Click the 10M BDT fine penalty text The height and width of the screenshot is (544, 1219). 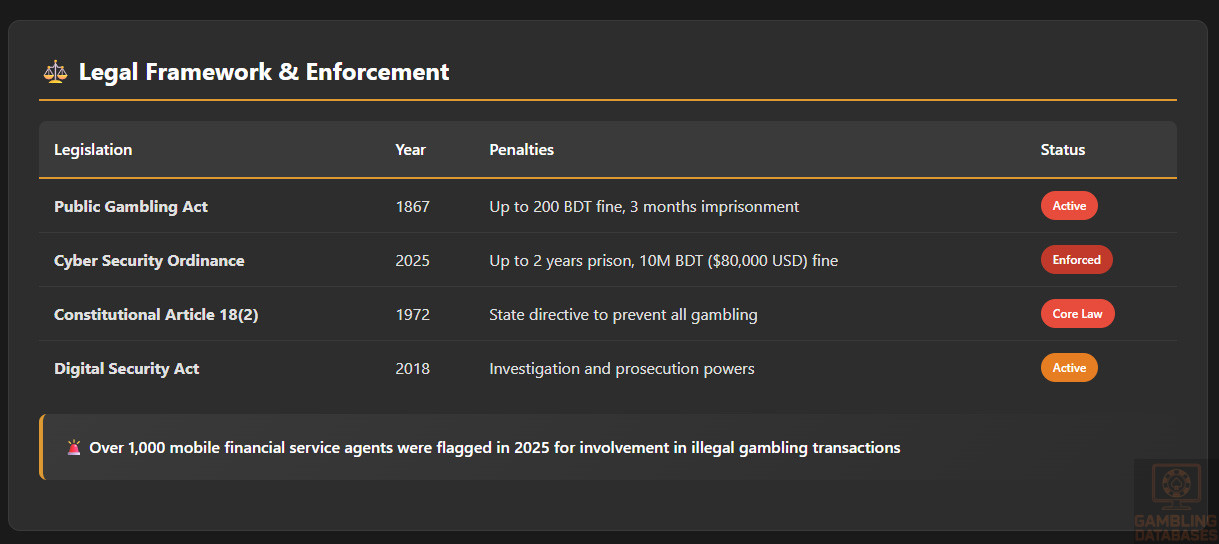pyautogui.click(x=663, y=261)
